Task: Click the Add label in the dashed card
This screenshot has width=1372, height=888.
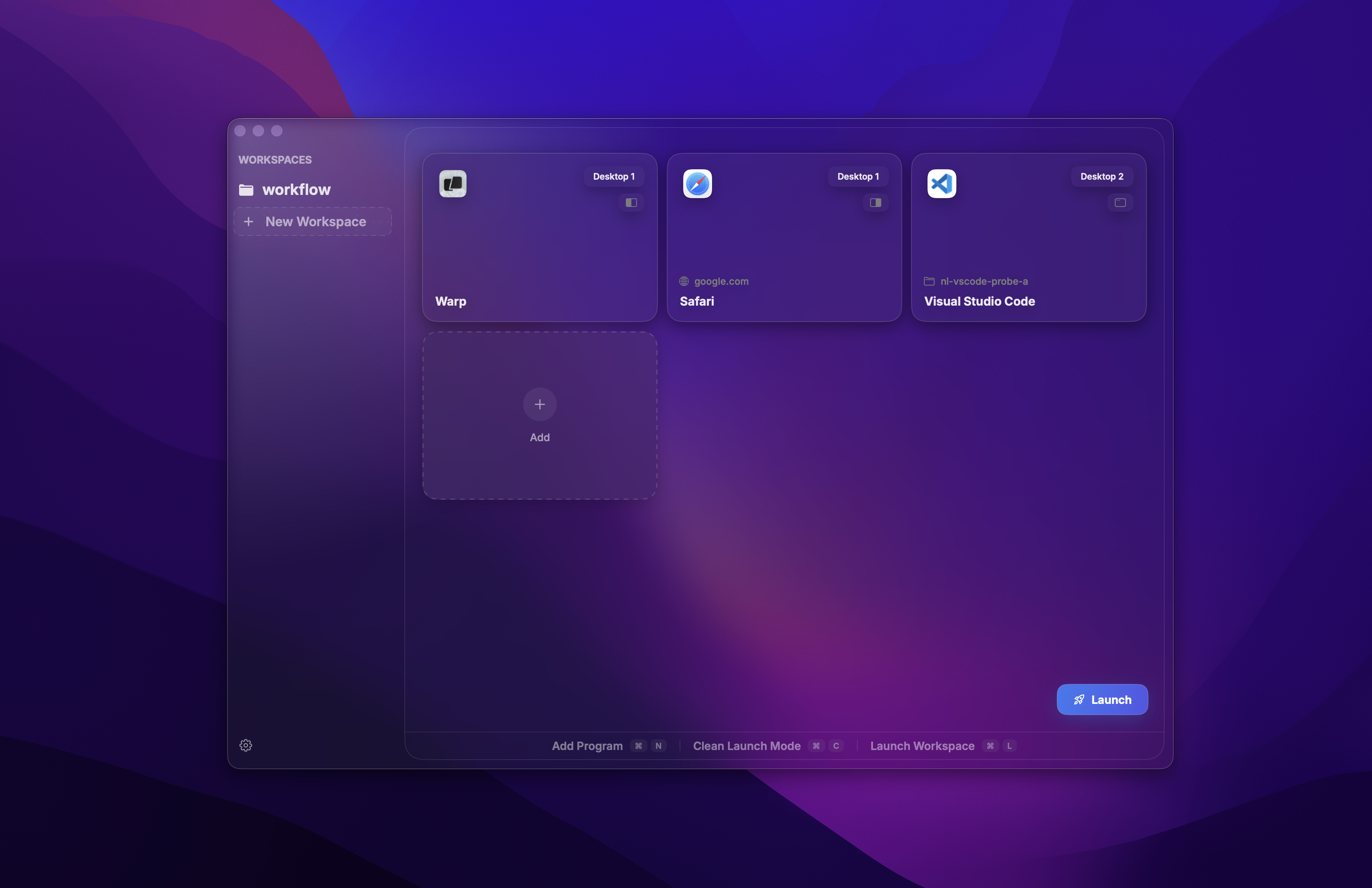Action: click(x=540, y=437)
